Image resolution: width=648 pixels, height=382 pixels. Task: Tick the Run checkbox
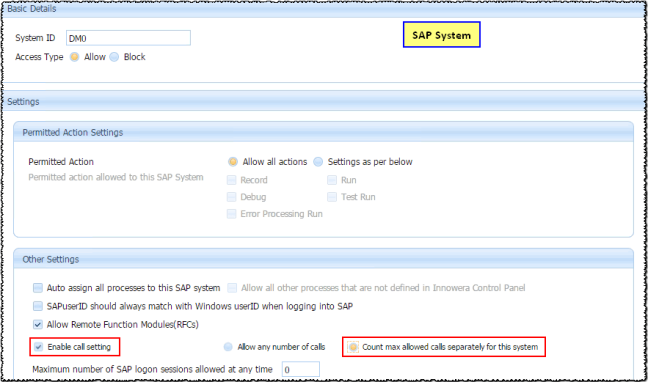tap(332, 180)
